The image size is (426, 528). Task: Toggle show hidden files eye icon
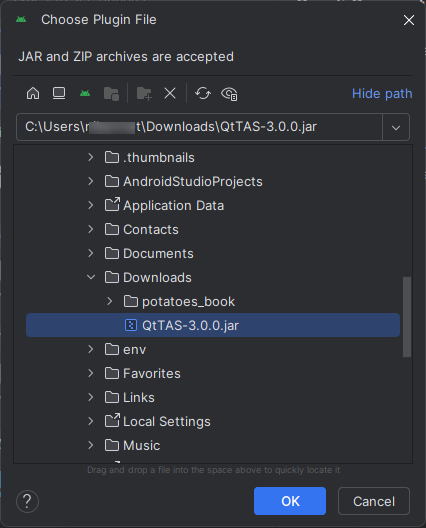click(229, 94)
